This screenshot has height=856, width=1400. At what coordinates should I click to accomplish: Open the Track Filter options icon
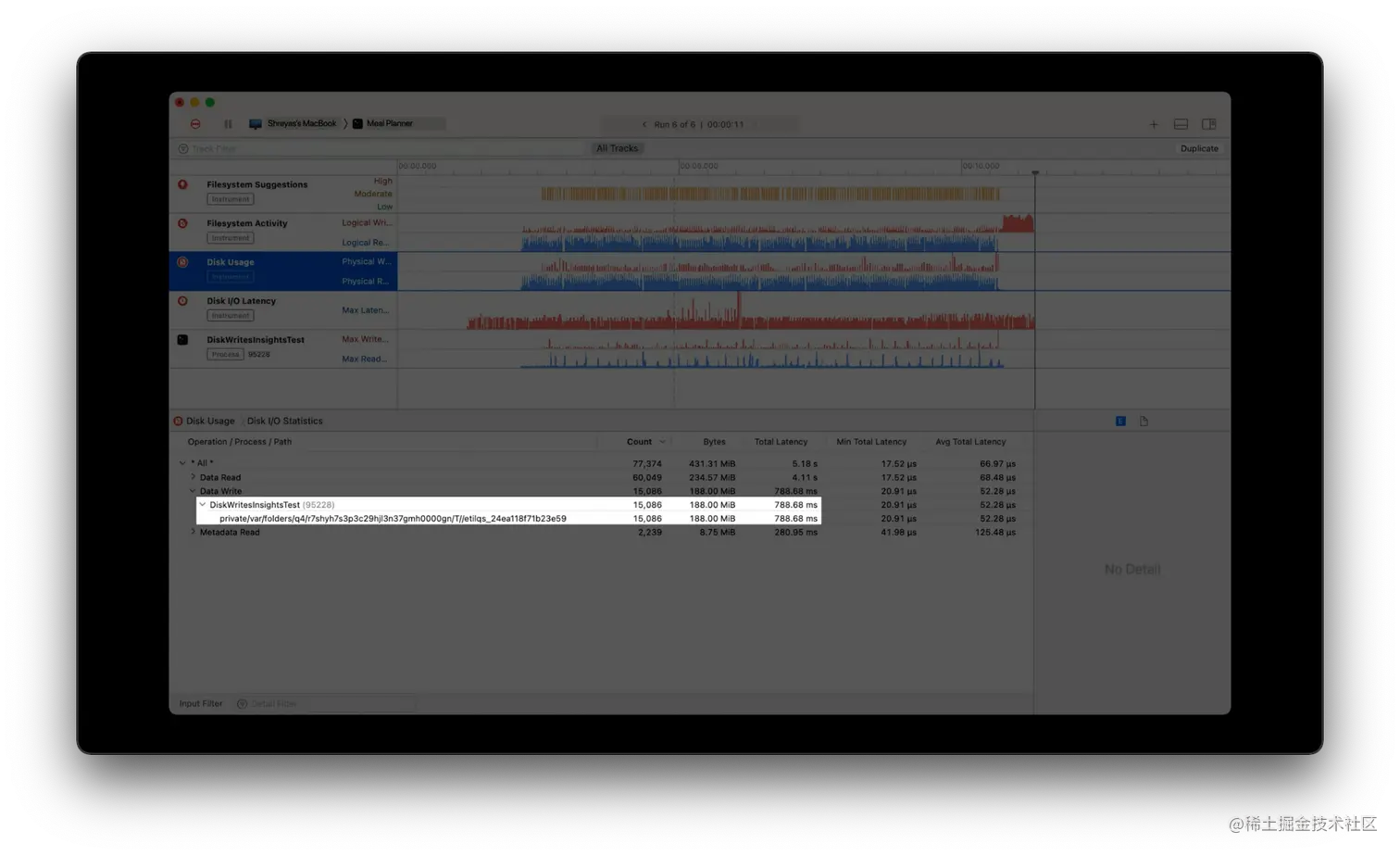[183, 148]
